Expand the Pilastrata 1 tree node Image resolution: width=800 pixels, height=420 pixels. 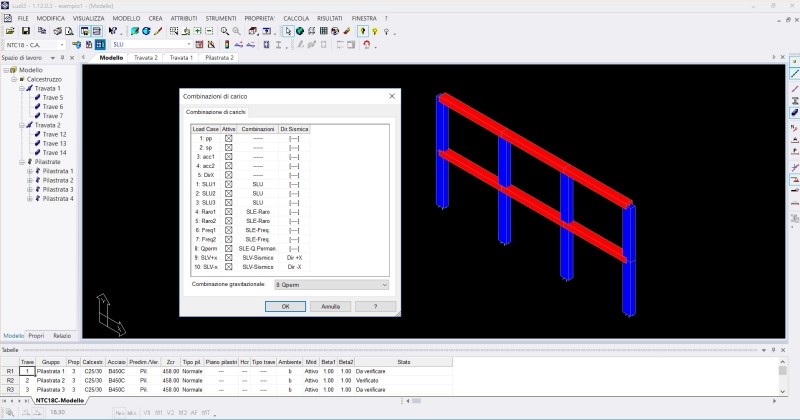(x=30, y=171)
